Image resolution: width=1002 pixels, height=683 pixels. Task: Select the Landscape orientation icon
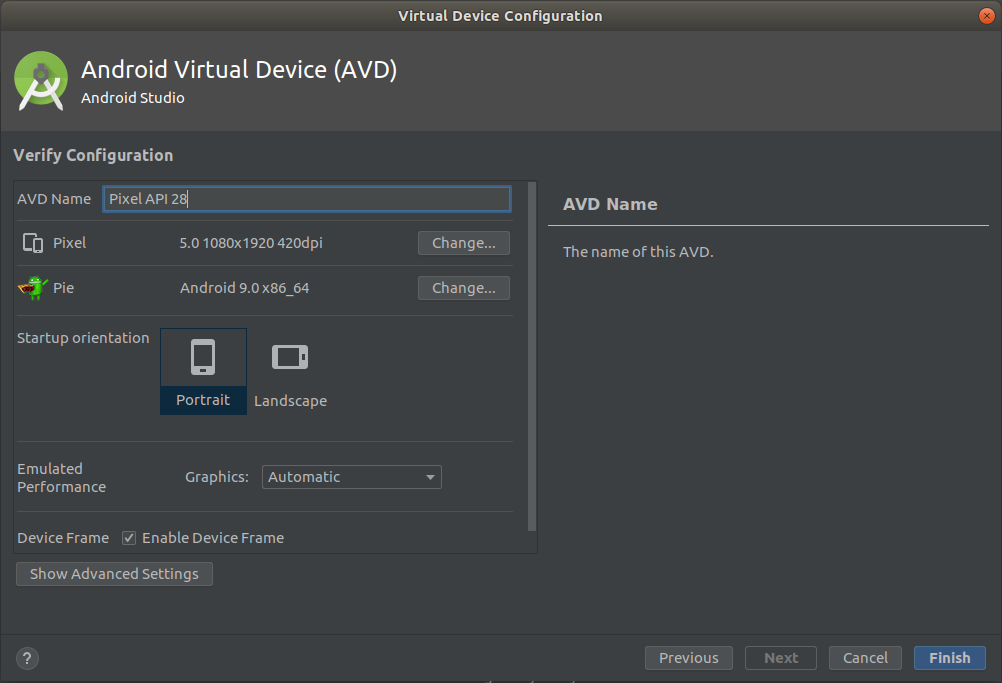pyautogui.click(x=289, y=356)
